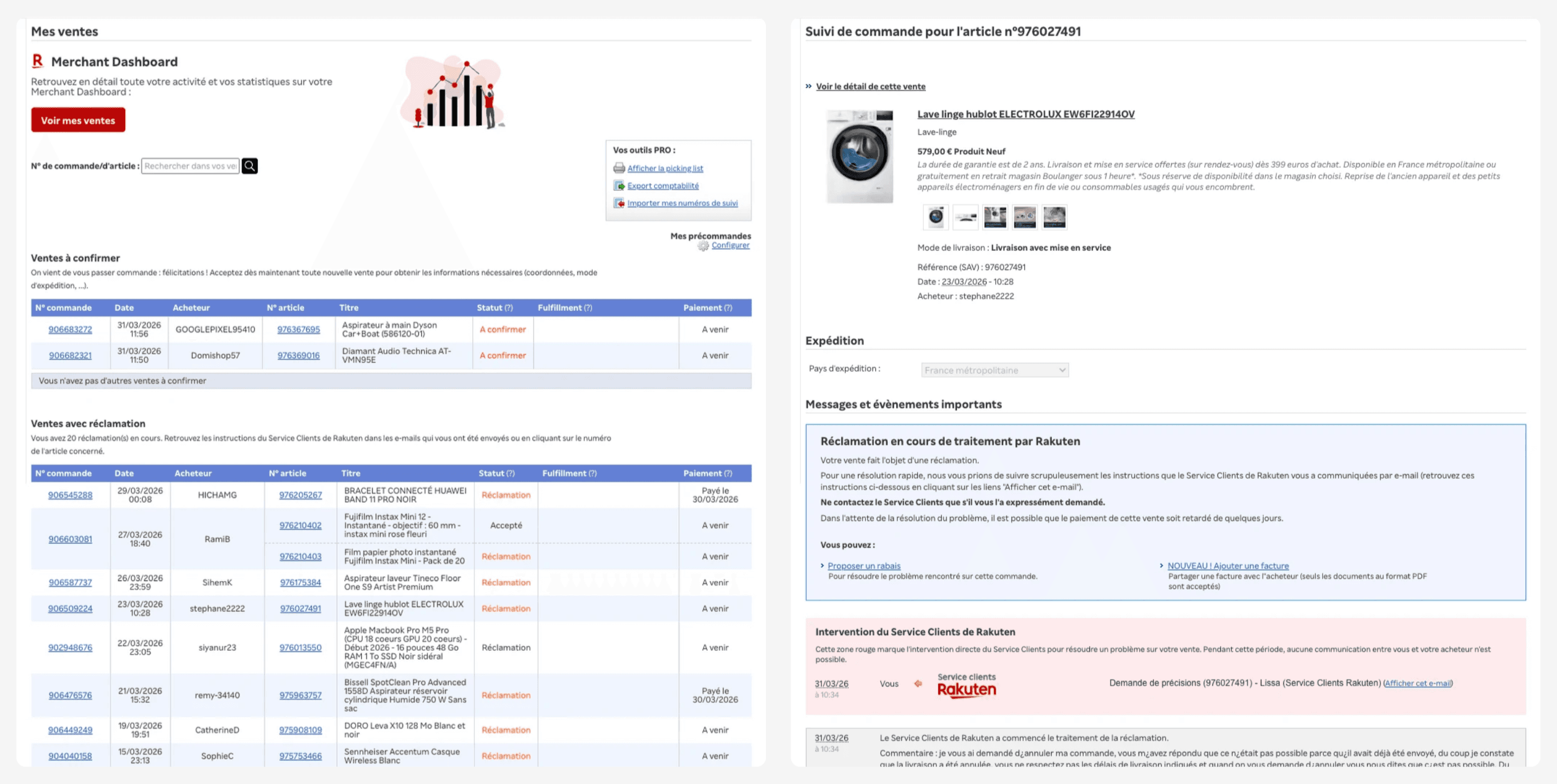Select the third product thumbnail
Screen dimensions: 1557x784
(995, 217)
